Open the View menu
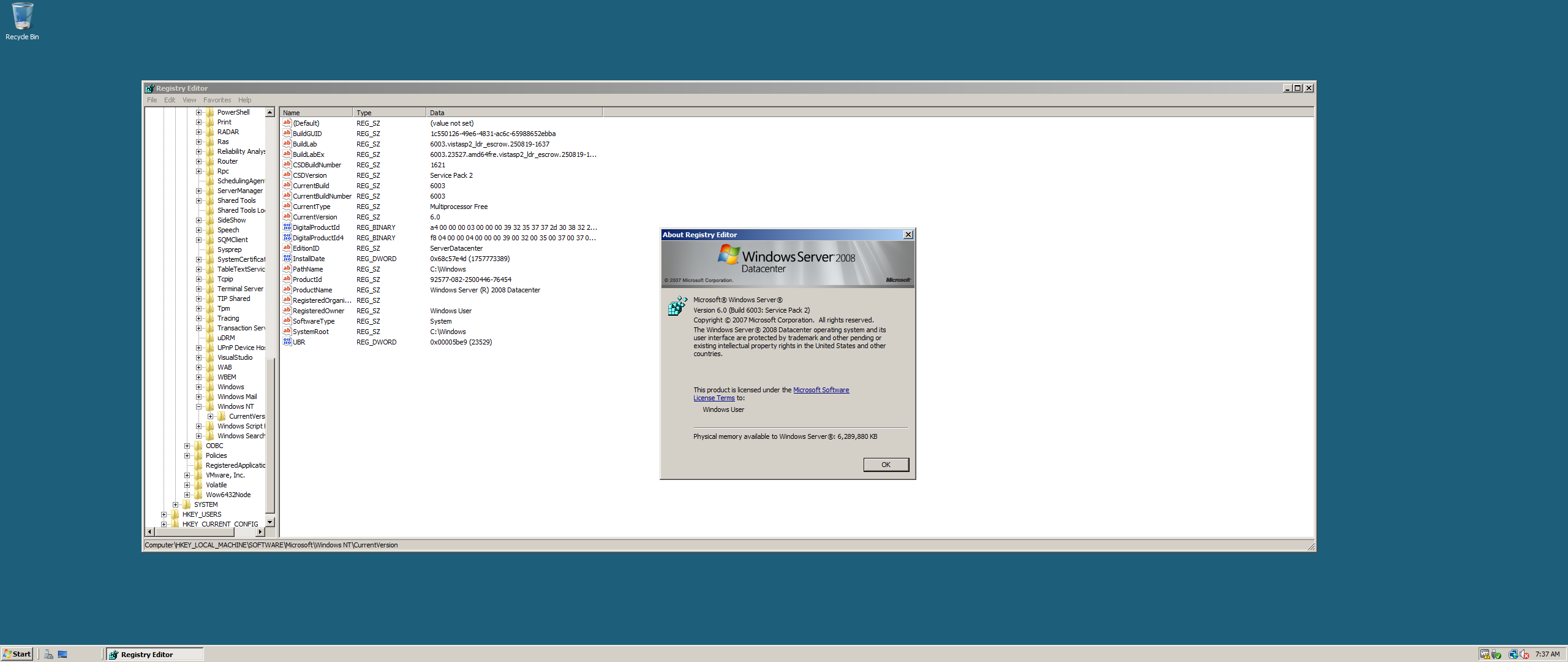The width and height of the screenshot is (1568, 662). pos(189,100)
